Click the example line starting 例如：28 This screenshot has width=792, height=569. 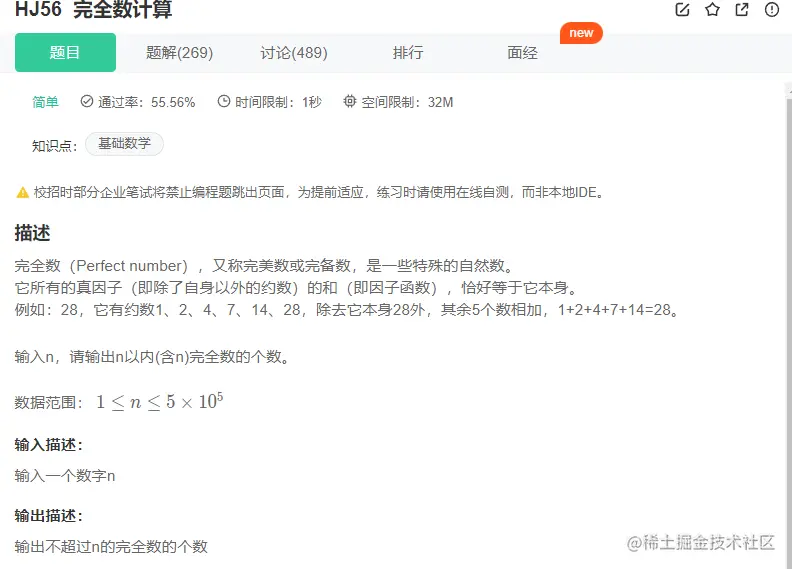346,309
